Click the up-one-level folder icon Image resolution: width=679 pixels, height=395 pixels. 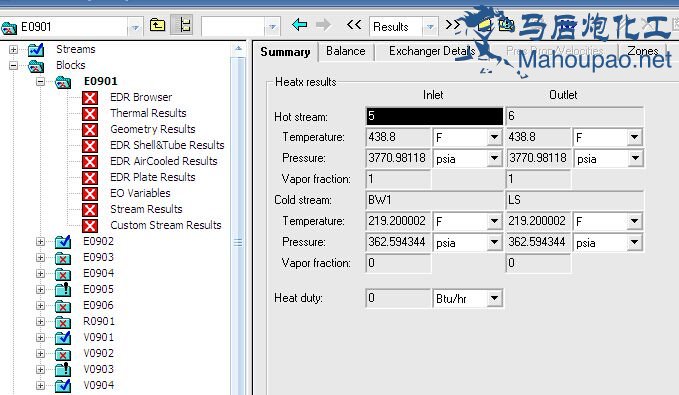coord(157,26)
